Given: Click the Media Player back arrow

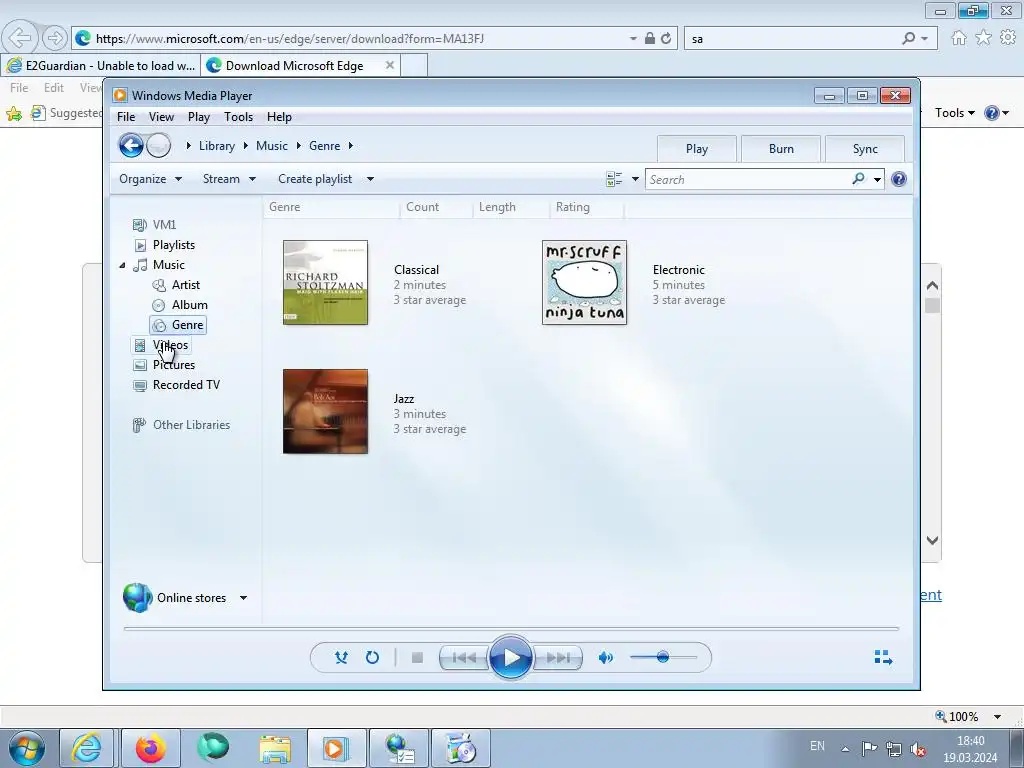Looking at the screenshot, I should pyautogui.click(x=131, y=146).
